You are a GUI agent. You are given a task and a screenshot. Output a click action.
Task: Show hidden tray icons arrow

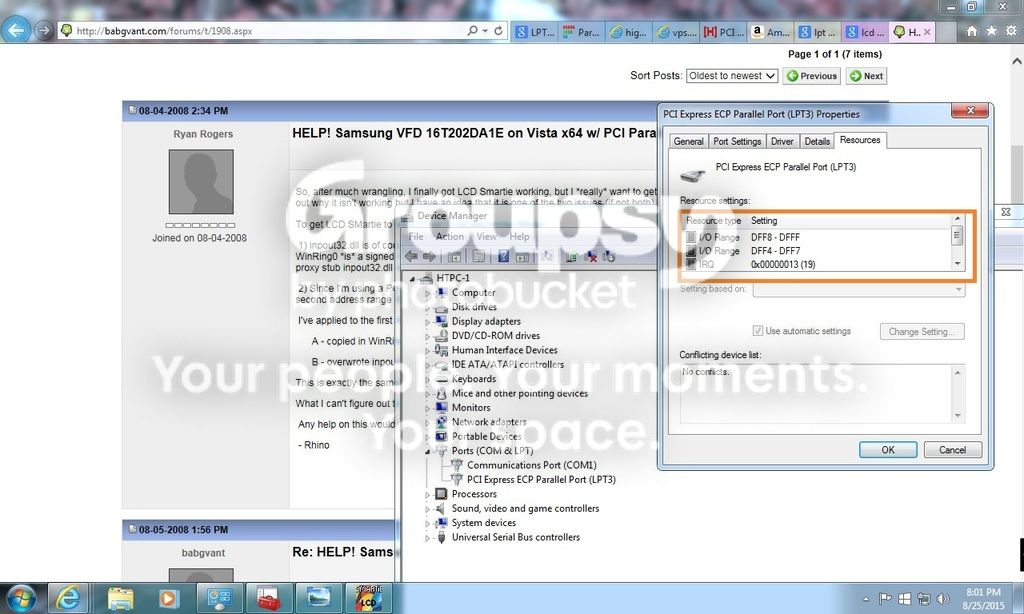(x=866, y=599)
